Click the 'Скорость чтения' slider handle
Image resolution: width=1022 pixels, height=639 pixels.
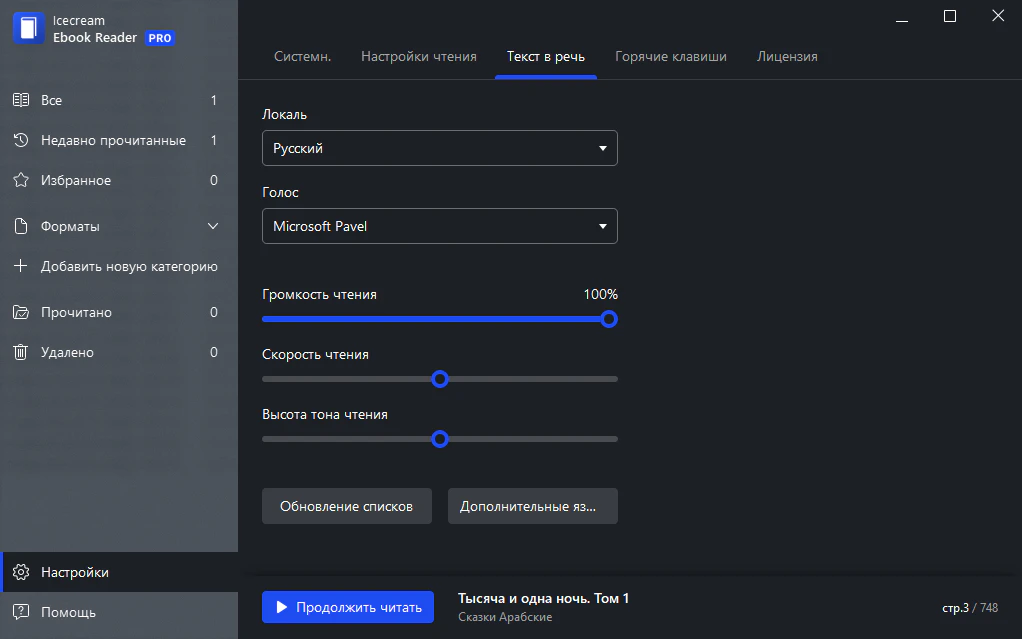[x=439, y=379]
